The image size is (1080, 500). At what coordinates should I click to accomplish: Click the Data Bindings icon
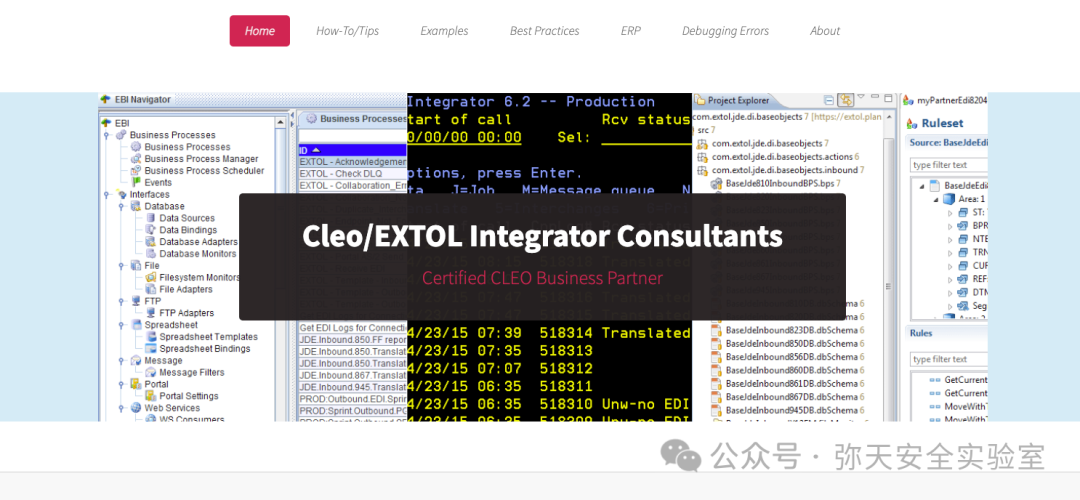[x=151, y=230]
